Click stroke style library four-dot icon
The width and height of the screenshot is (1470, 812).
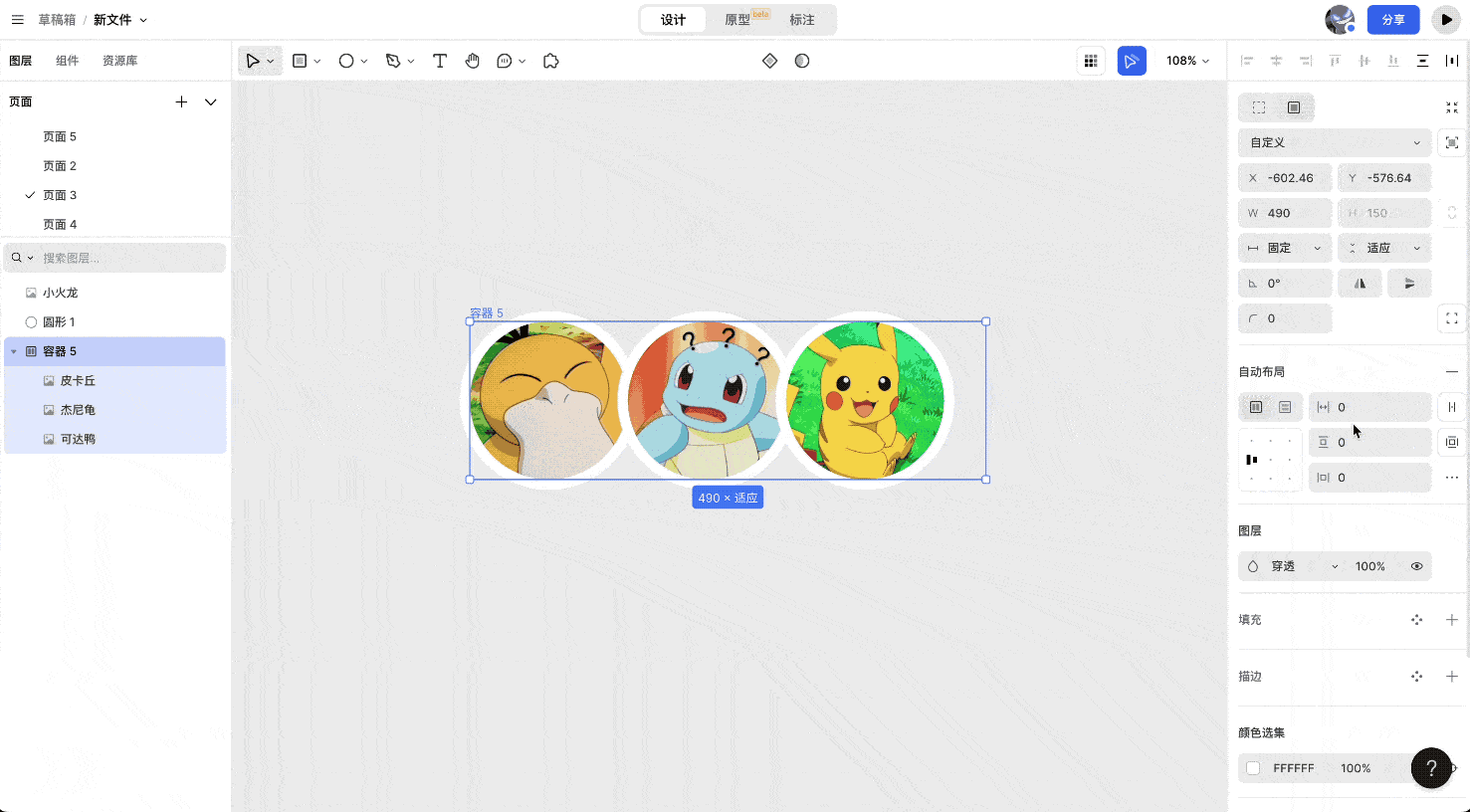tap(1416, 677)
